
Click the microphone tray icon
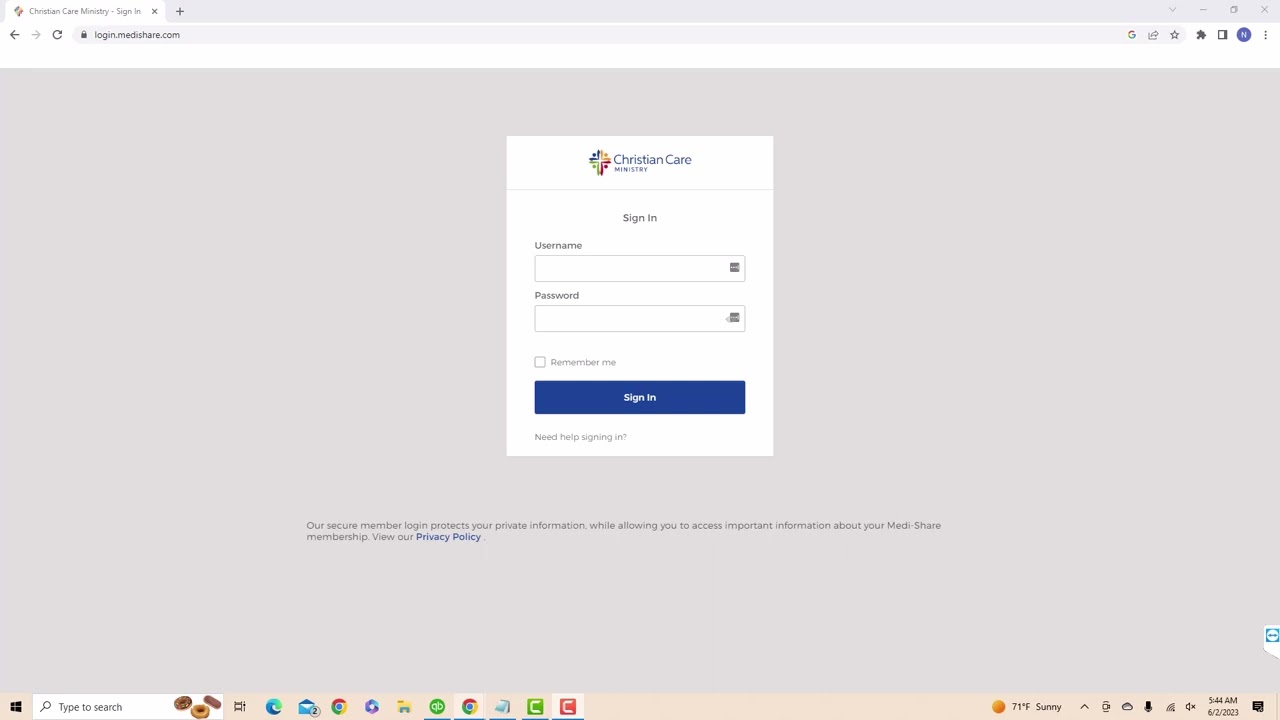click(x=1148, y=707)
